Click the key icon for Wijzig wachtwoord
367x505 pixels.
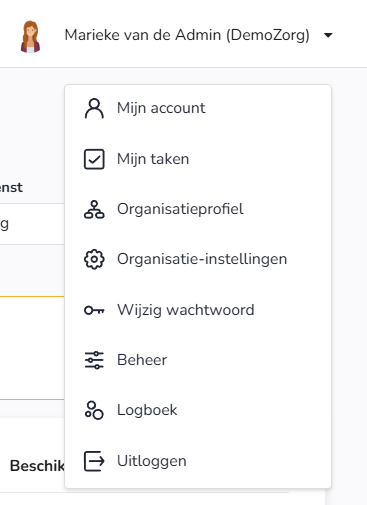tap(94, 310)
